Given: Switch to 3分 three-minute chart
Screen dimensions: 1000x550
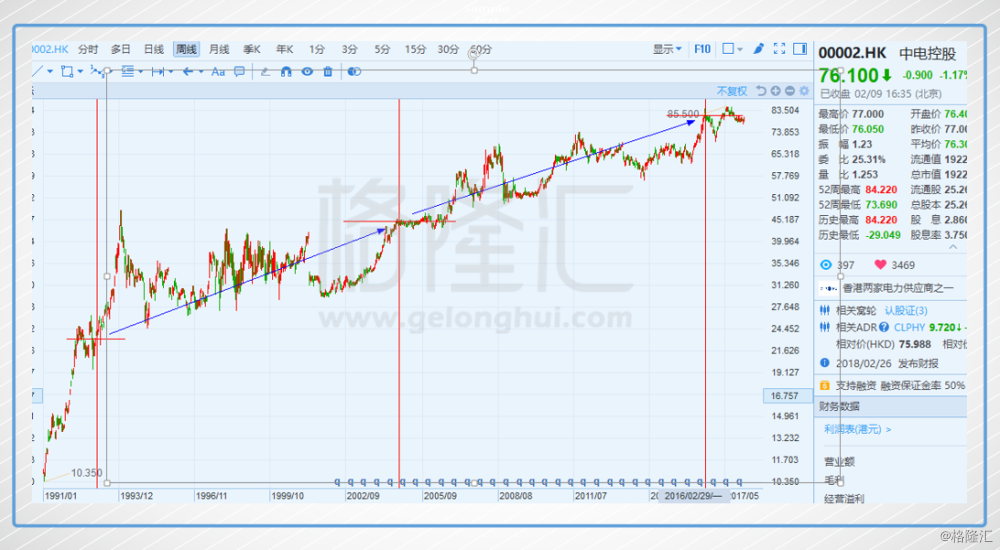Looking at the screenshot, I should pyautogui.click(x=349, y=49).
